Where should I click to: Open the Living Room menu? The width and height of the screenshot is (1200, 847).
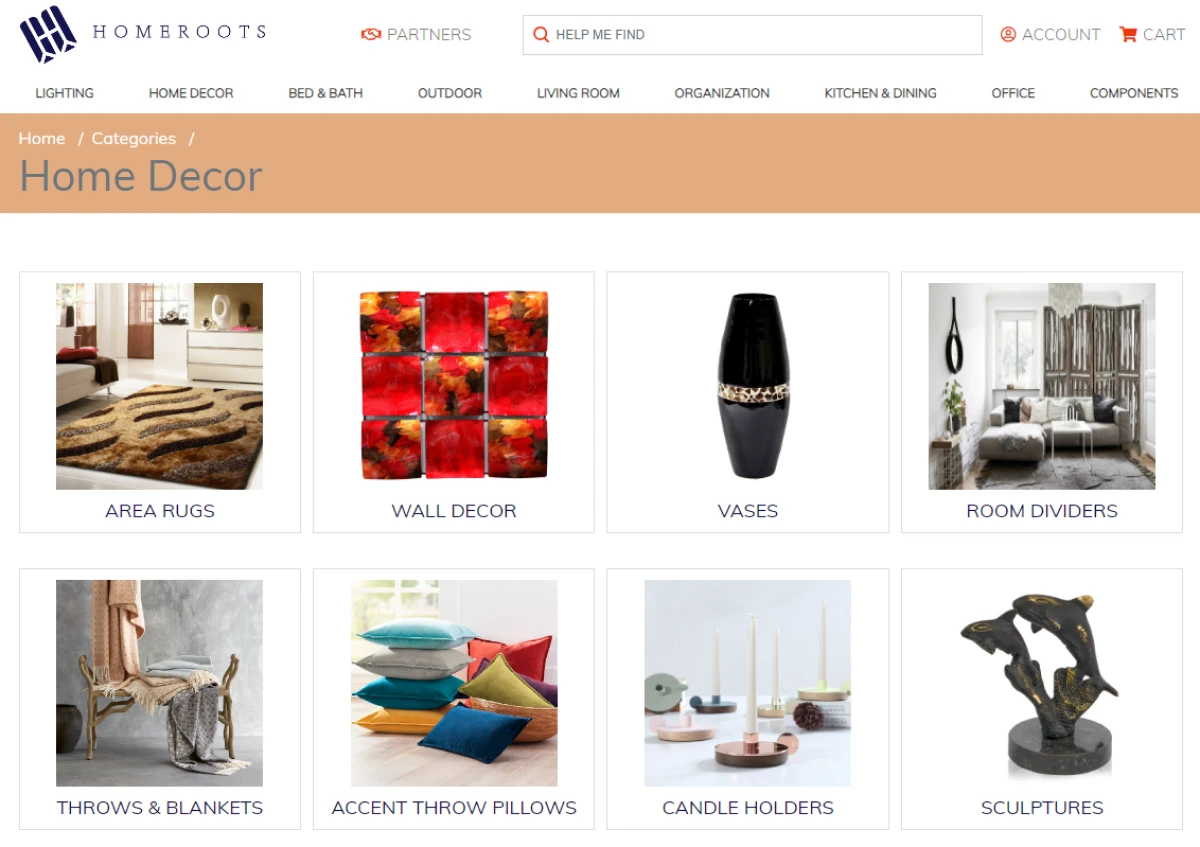pos(578,93)
